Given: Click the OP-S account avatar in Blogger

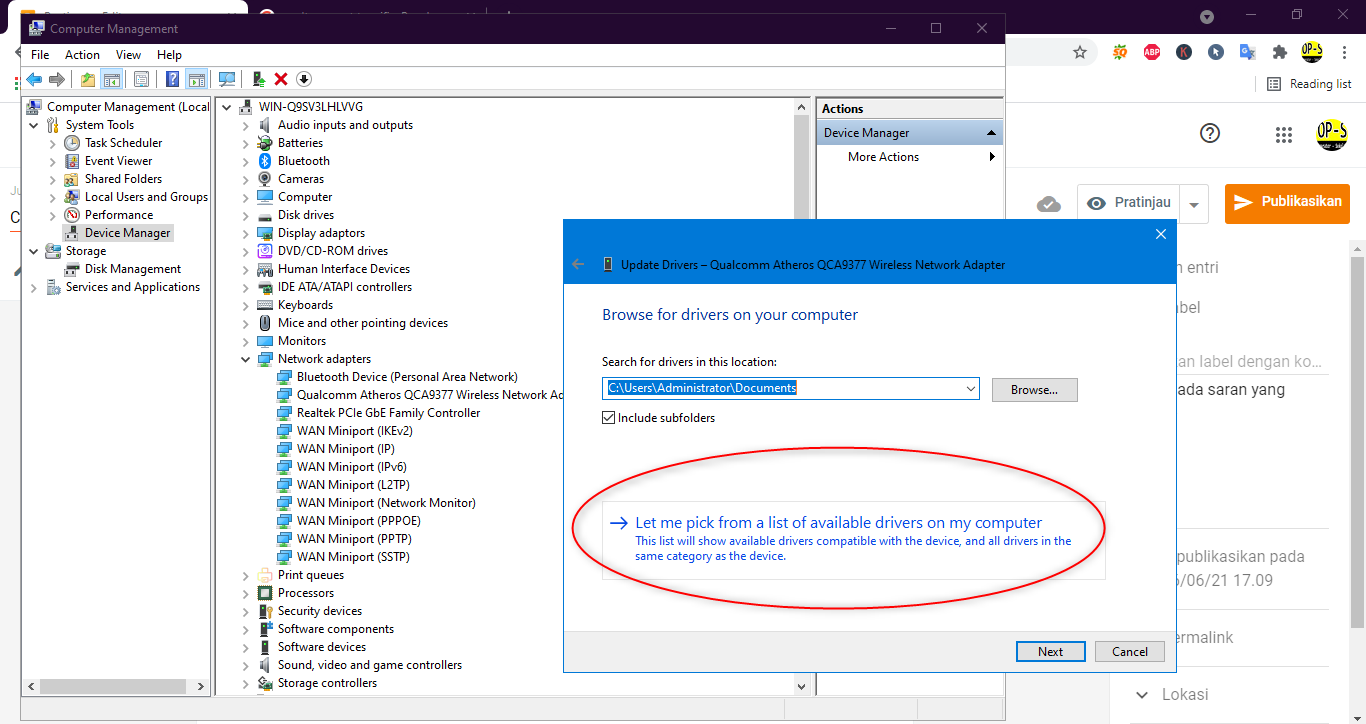Looking at the screenshot, I should pyautogui.click(x=1332, y=134).
